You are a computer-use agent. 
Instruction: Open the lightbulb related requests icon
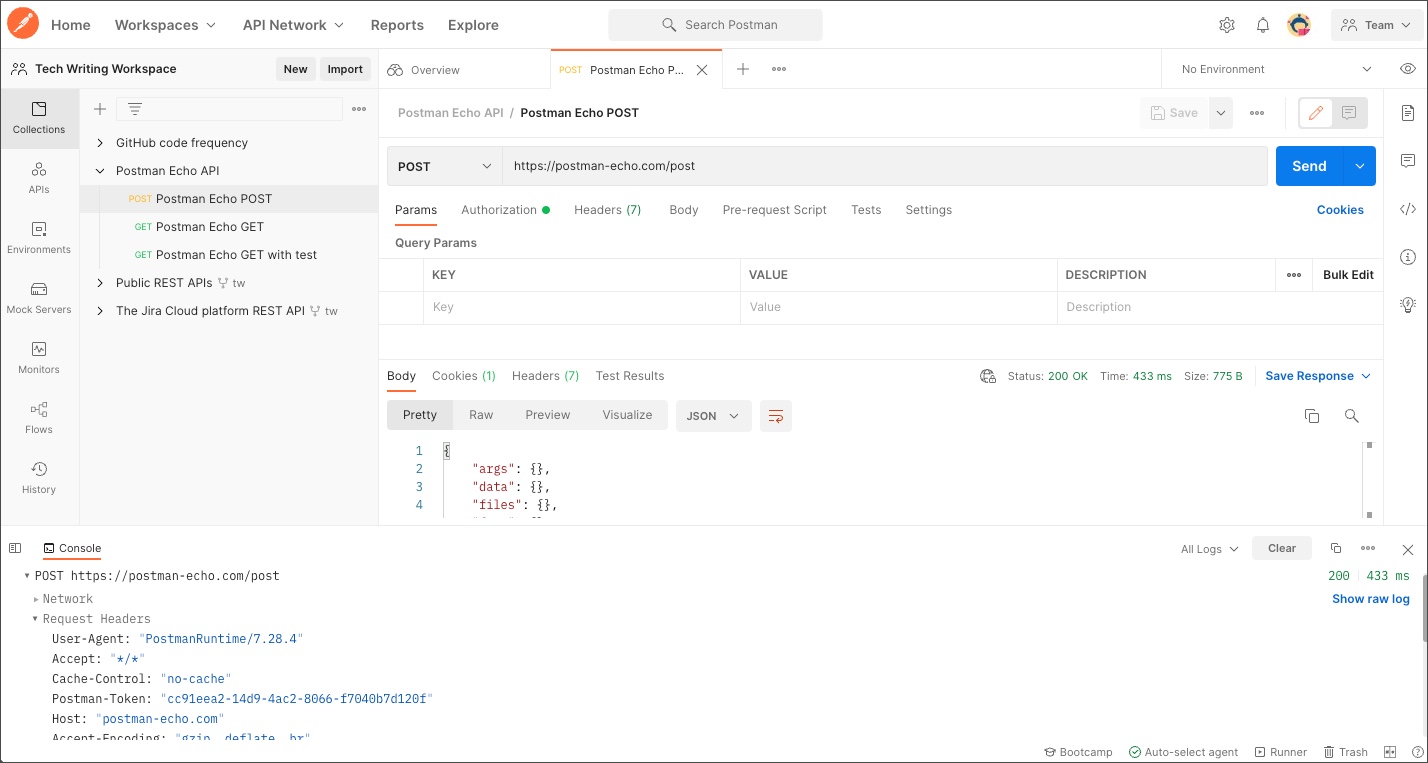[1408, 305]
